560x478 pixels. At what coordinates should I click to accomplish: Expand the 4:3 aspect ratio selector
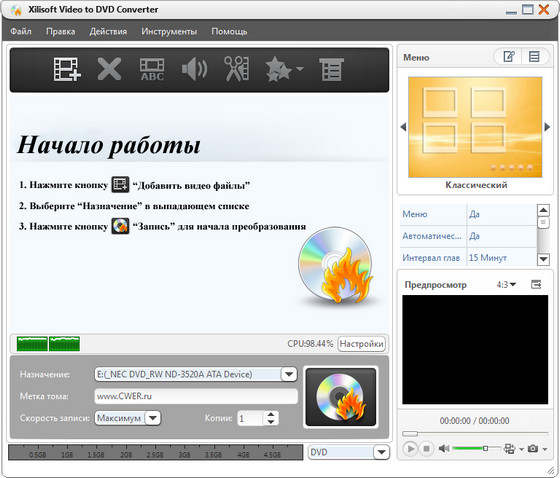click(506, 285)
